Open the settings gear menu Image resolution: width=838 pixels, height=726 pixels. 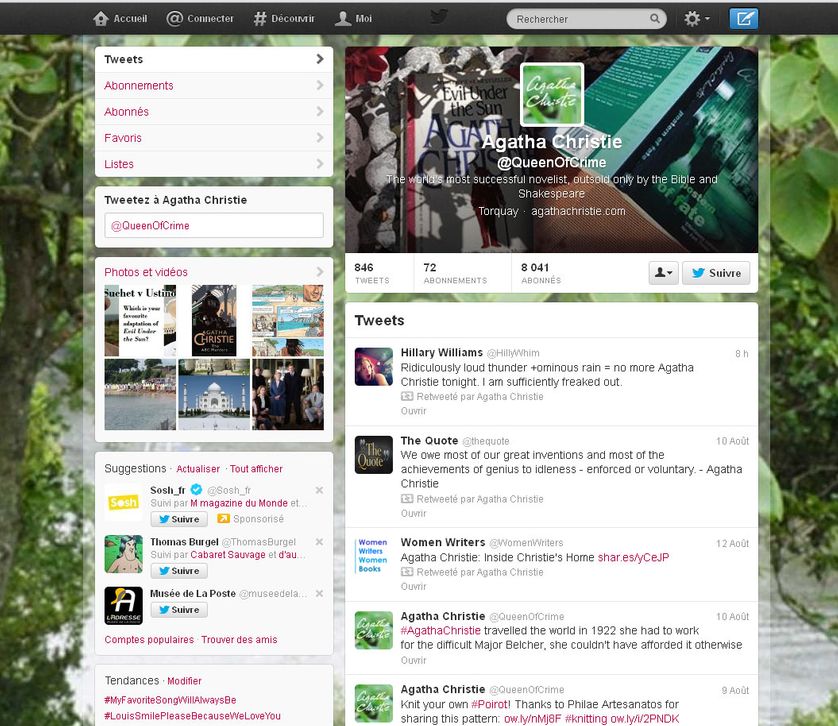(x=697, y=19)
